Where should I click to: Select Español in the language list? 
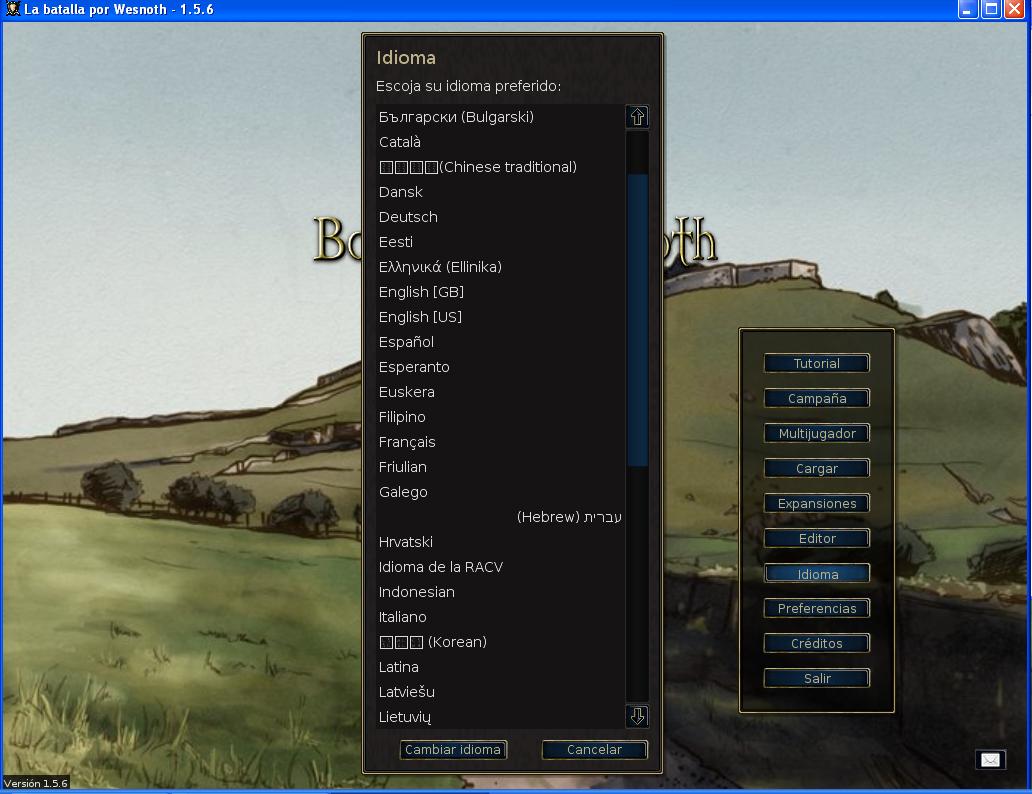click(x=500, y=342)
